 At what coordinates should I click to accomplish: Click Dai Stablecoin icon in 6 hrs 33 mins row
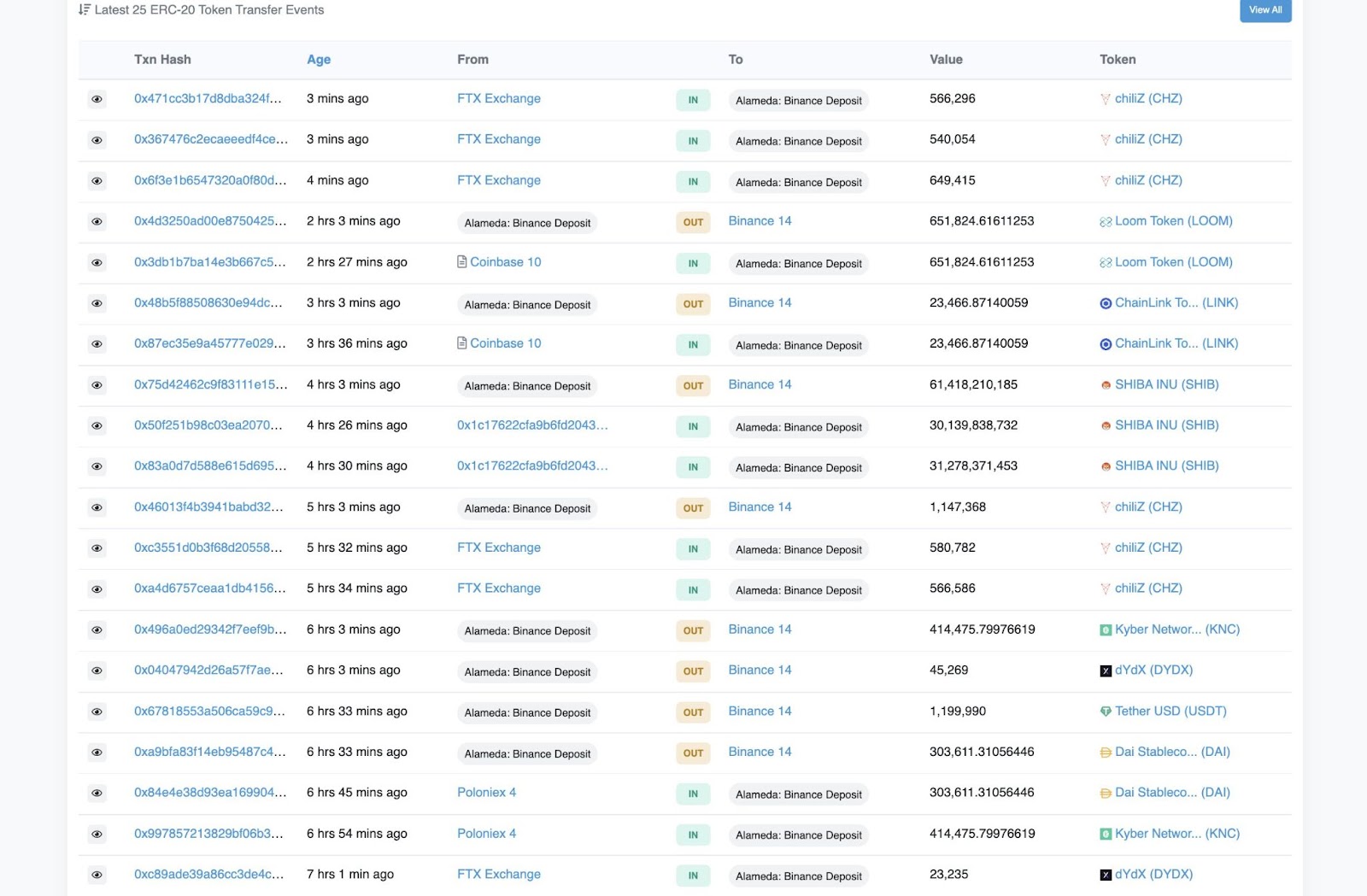[x=1106, y=753]
